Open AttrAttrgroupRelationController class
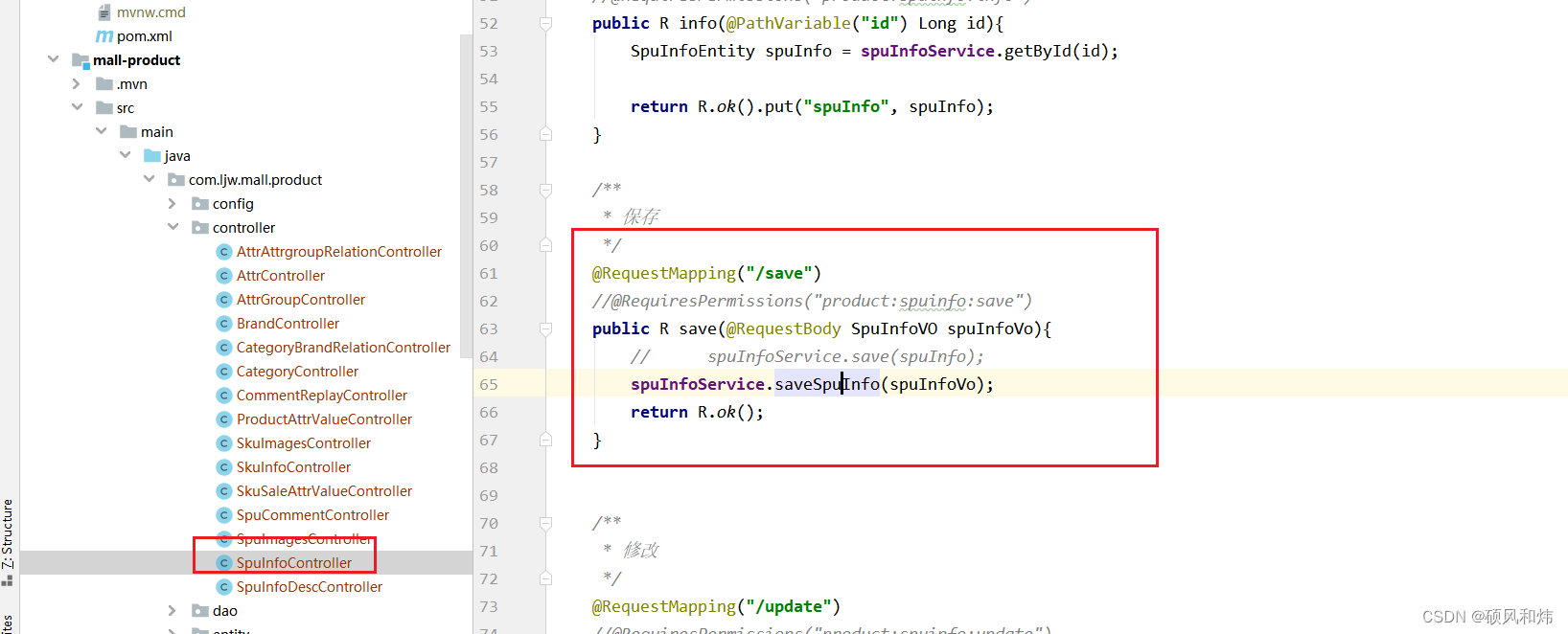This screenshot has width=1568, height=634. click(x=339, y=251)
